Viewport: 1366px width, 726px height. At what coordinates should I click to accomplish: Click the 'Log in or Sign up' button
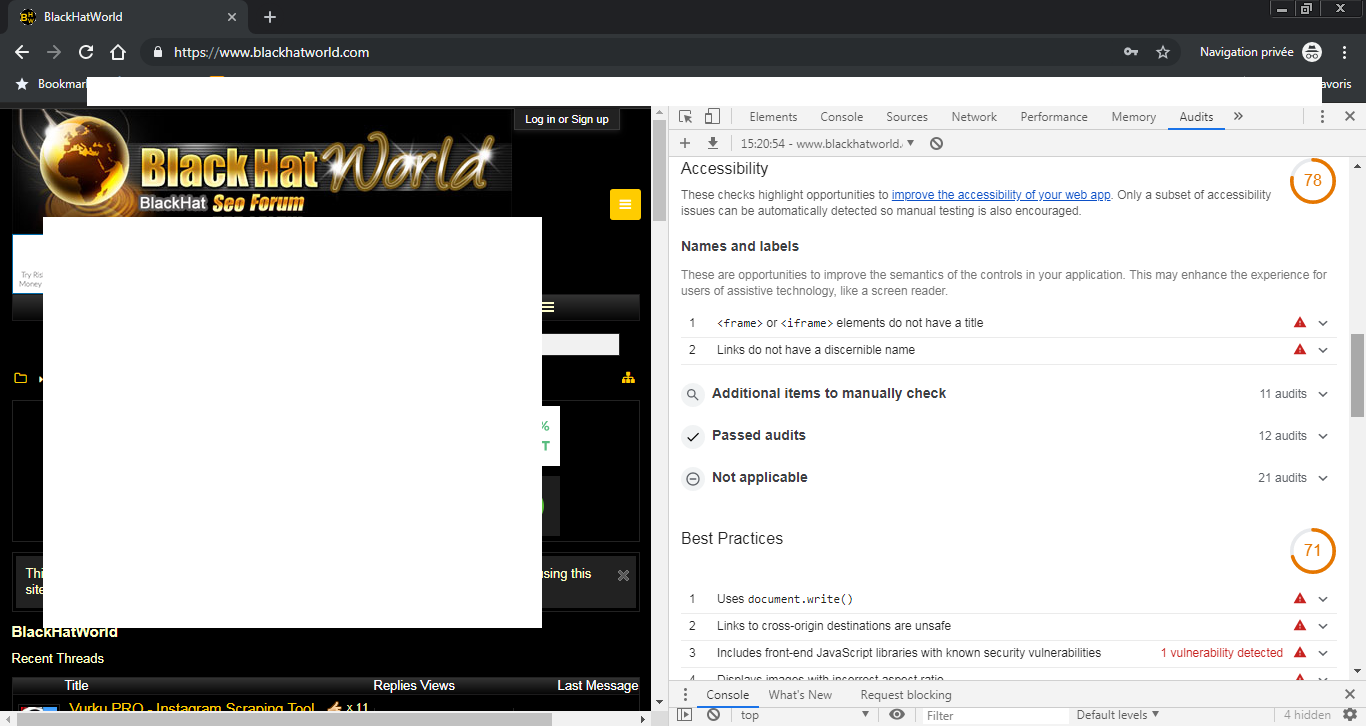point(567,119)
